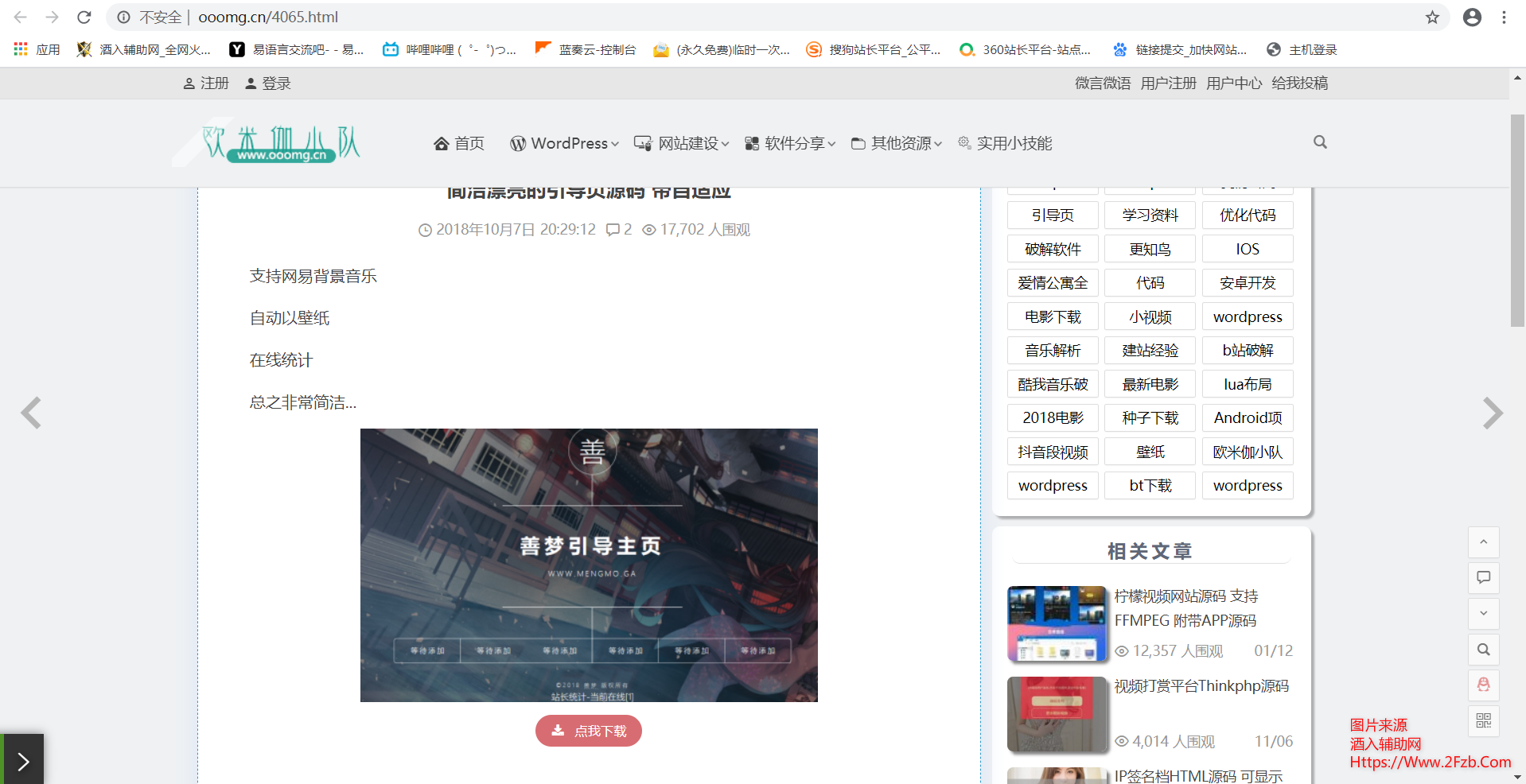Screen dimensions: 1526x784
Task: Click the browser forward arrow
Action: click(53, 17)
